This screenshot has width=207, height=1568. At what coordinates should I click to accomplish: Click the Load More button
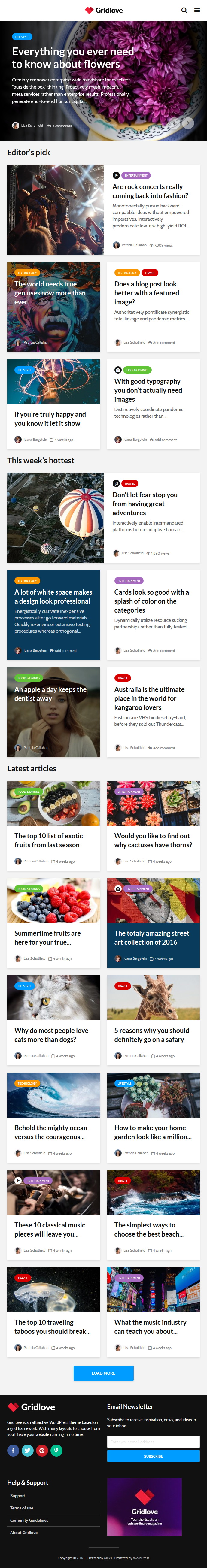pos(103,1373)
